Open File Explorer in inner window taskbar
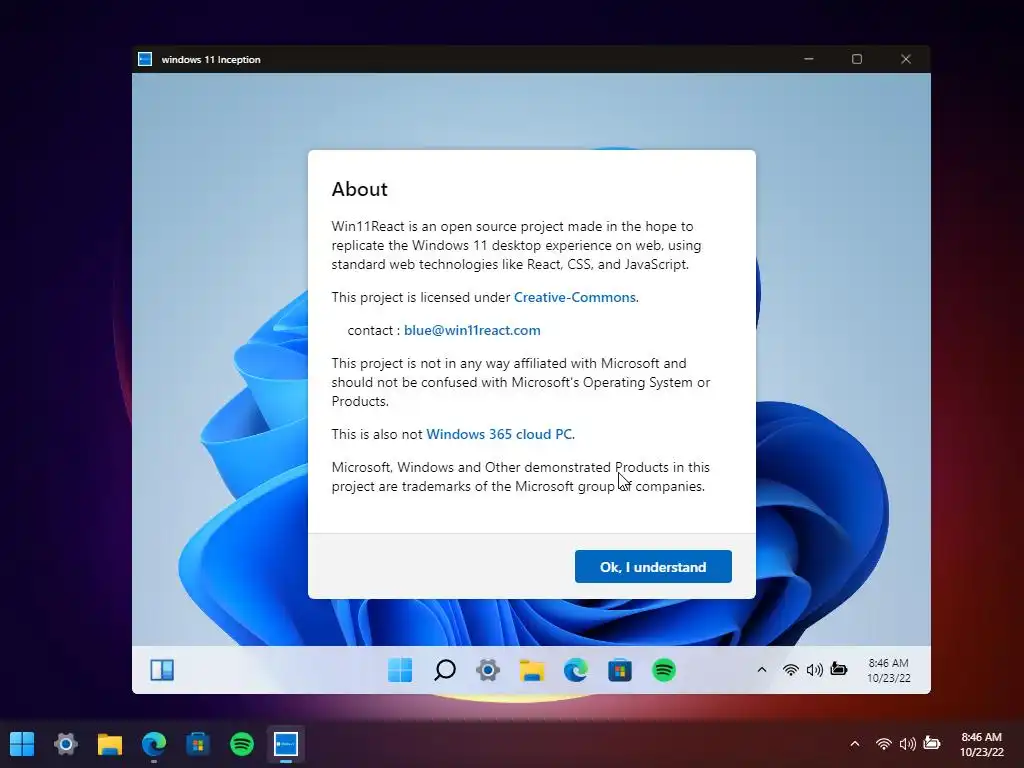This screenshot has height=768, width=1024. pyautogui.click(x=532, y=670)
